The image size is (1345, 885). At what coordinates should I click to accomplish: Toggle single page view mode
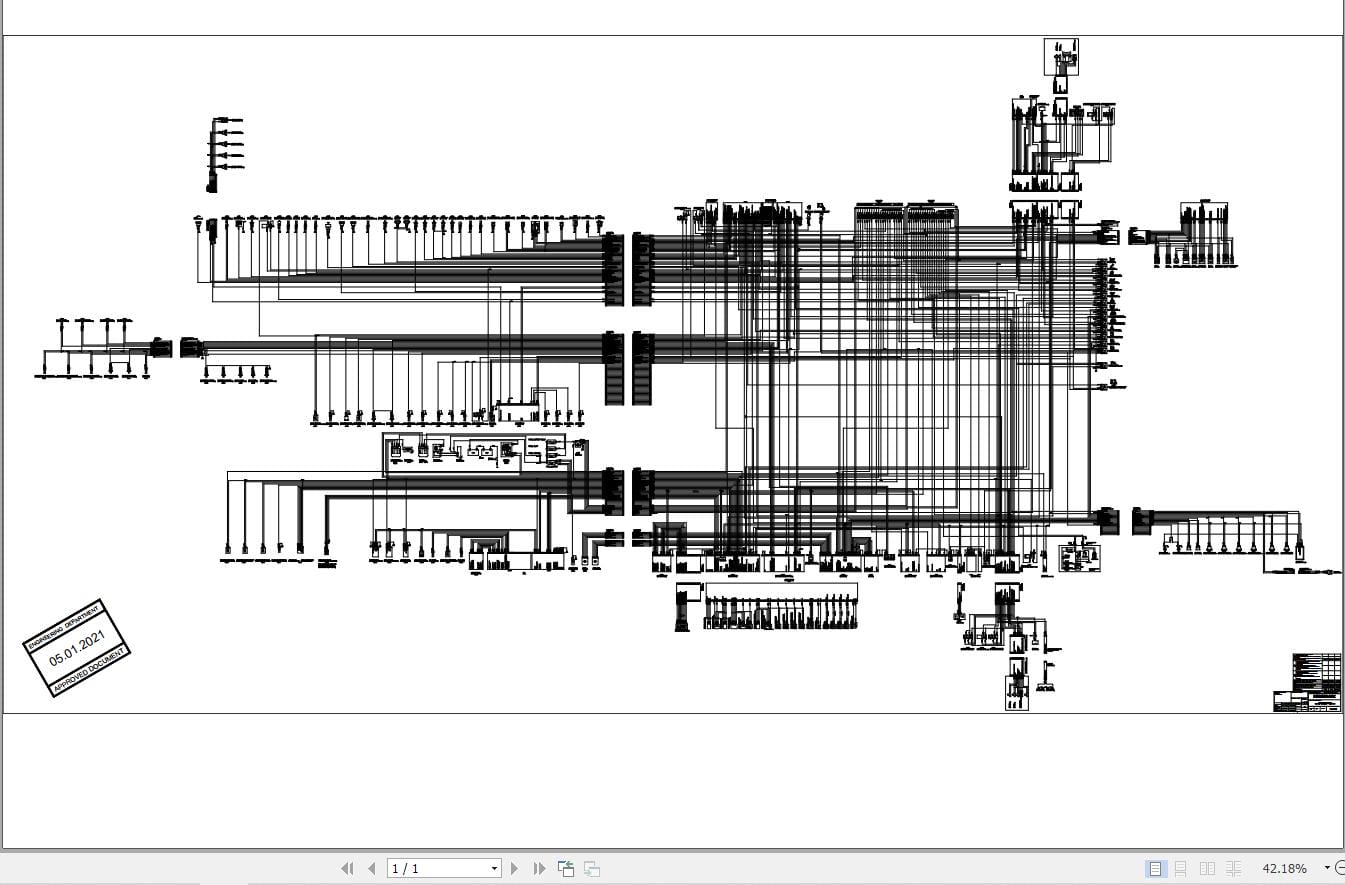tap(1157, 868)
